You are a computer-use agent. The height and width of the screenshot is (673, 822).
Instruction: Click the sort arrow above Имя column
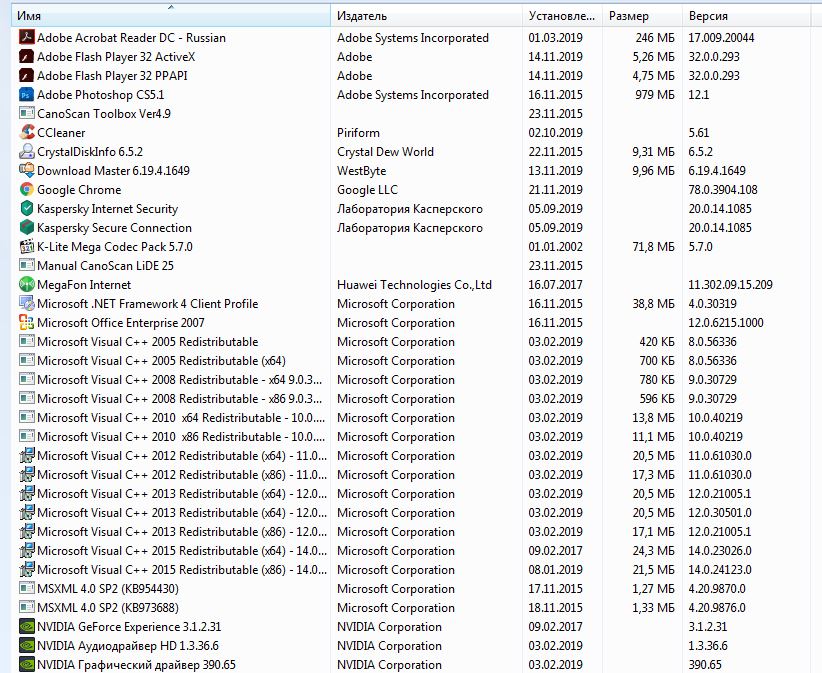[x=170, y=7]
